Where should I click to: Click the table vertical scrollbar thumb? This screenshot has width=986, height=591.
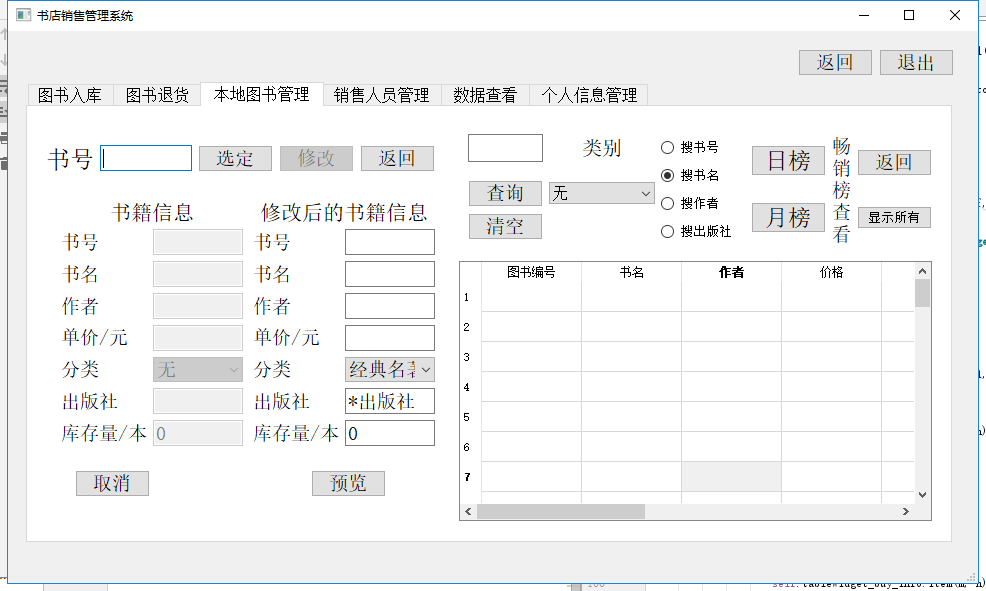click(x=922, y=293)
